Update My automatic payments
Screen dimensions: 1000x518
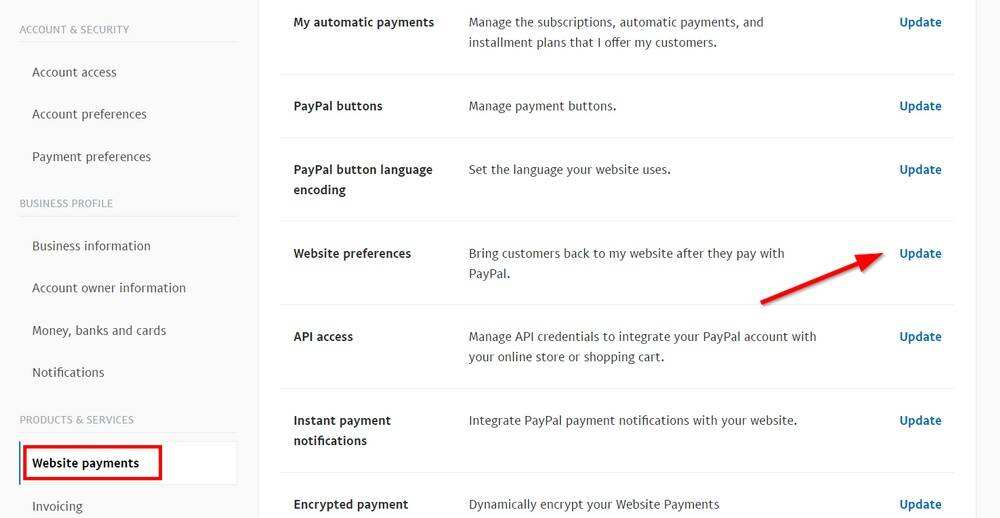click(920, 22)
